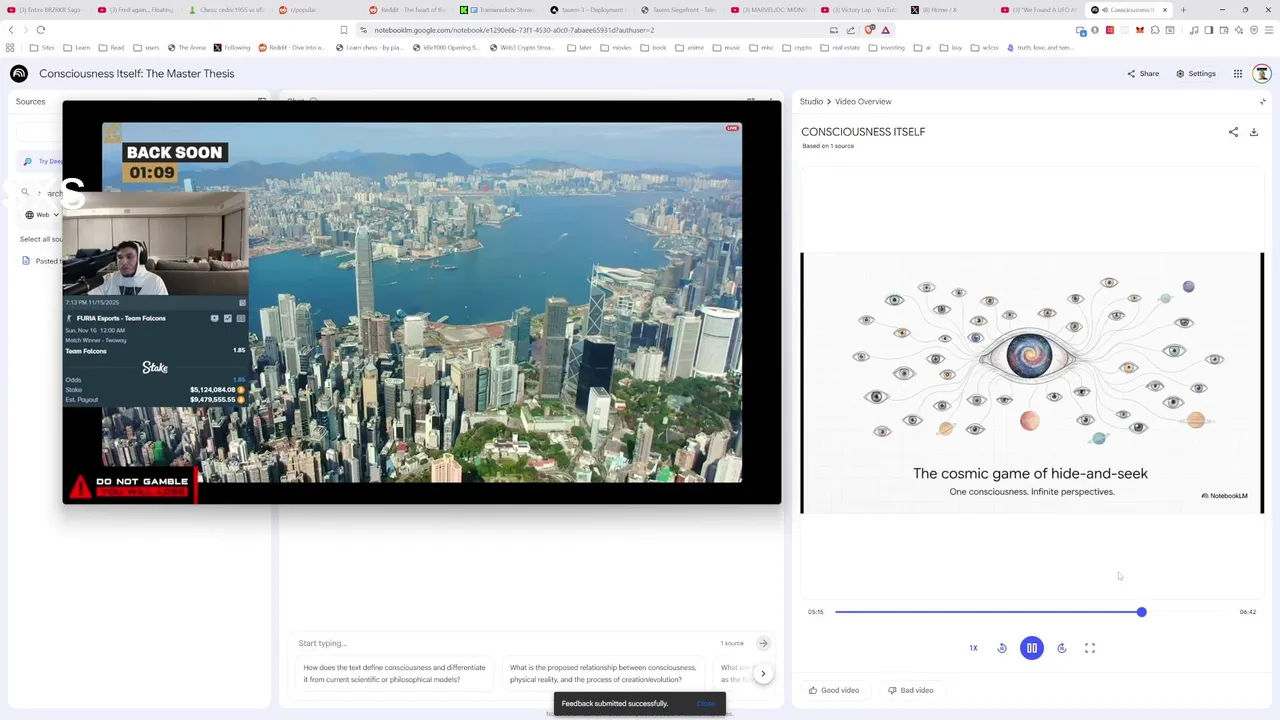Edit the notebook title Consciousness Itself
The height and width of the screenshot is (720, 1280).
coord(137,73)
